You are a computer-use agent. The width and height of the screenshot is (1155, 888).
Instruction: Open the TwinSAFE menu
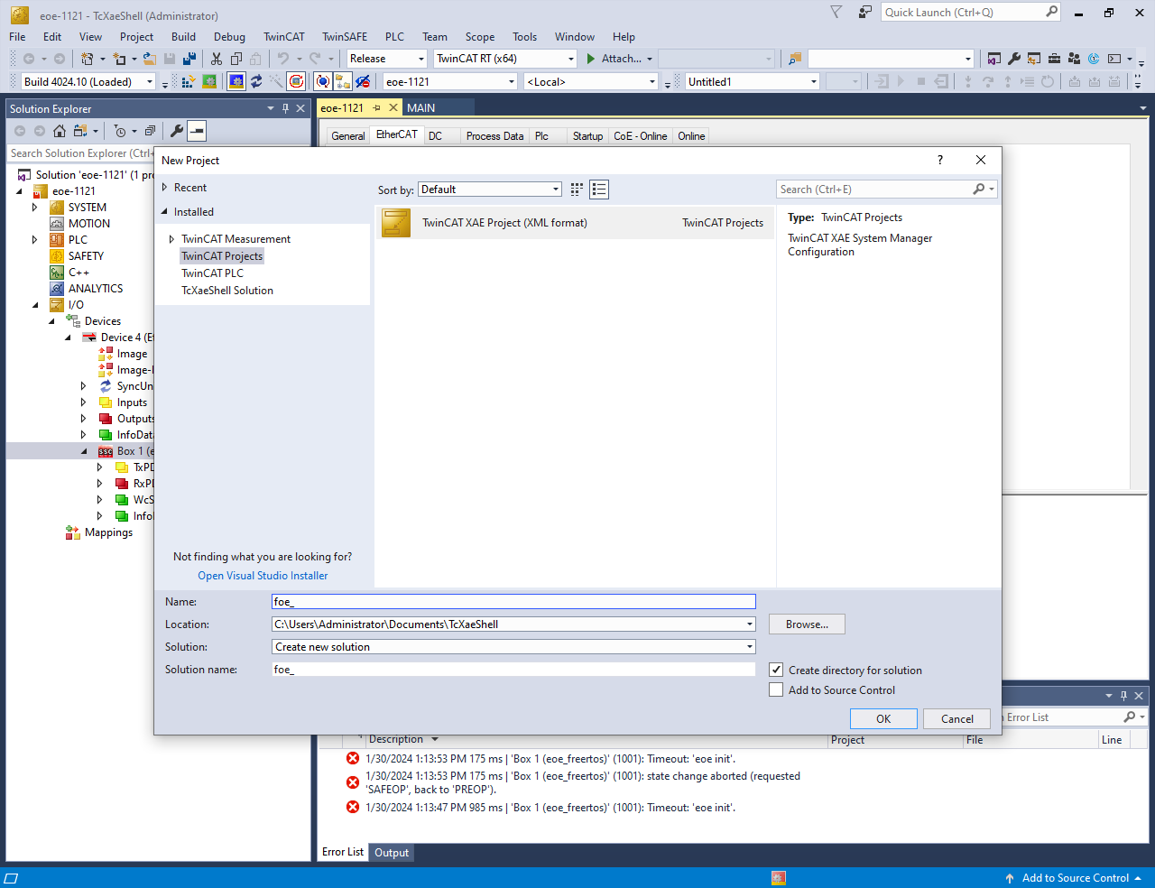pos(344,37)
